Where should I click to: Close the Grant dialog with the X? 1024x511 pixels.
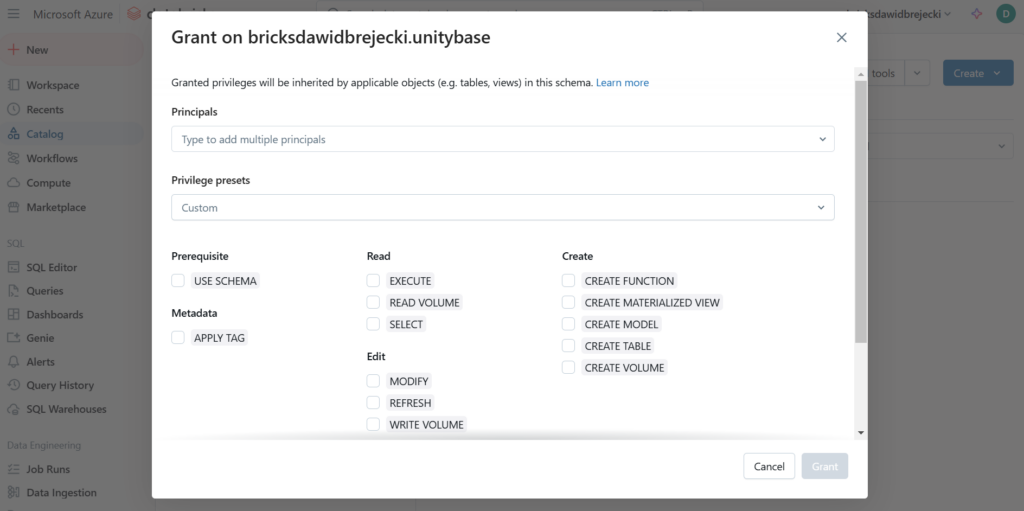coord(841,37)
